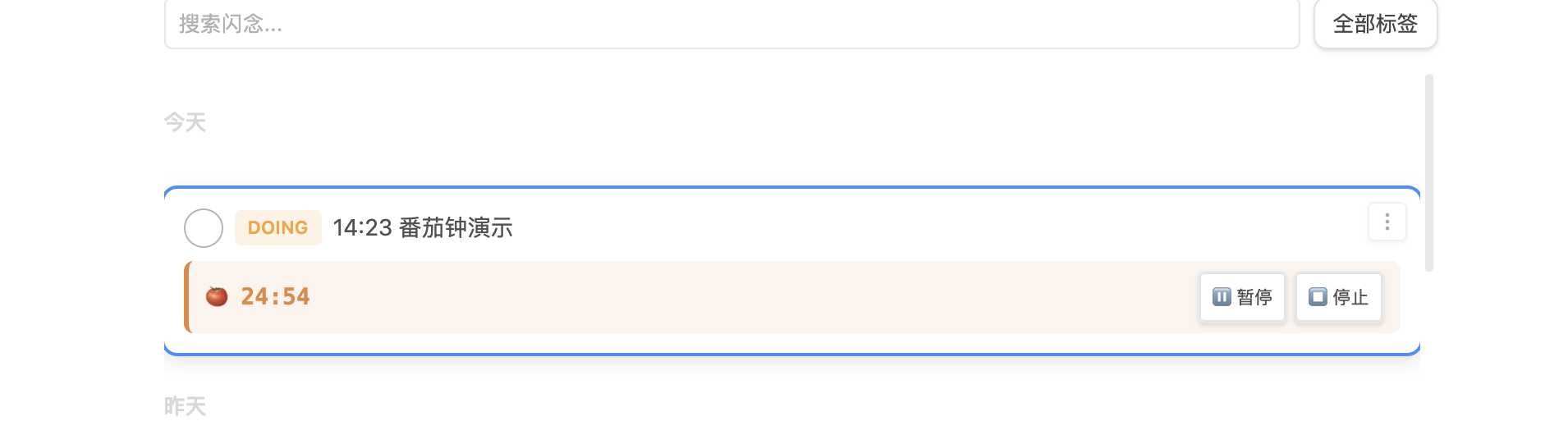Click the 24:54 countdown timer

point(275,296)
